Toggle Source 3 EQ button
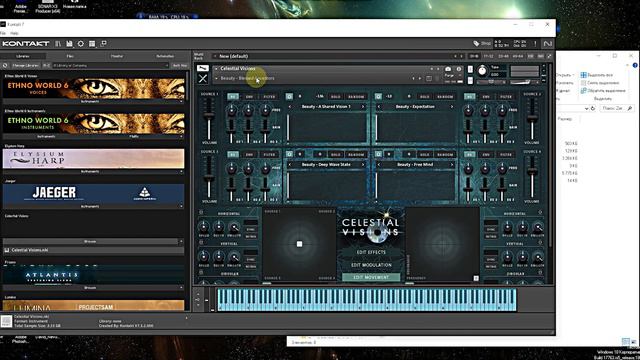Viewport: 640px width, 360px height. [233, 154]
